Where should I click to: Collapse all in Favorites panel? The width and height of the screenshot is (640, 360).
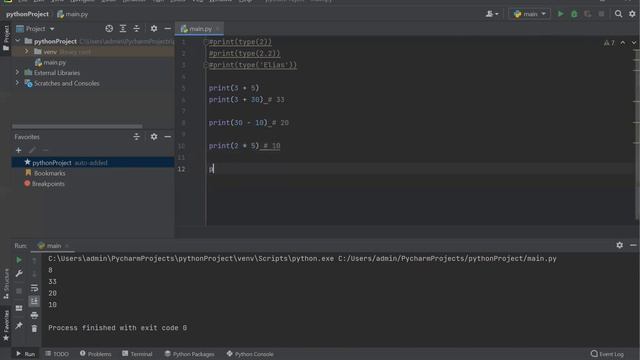136,137
